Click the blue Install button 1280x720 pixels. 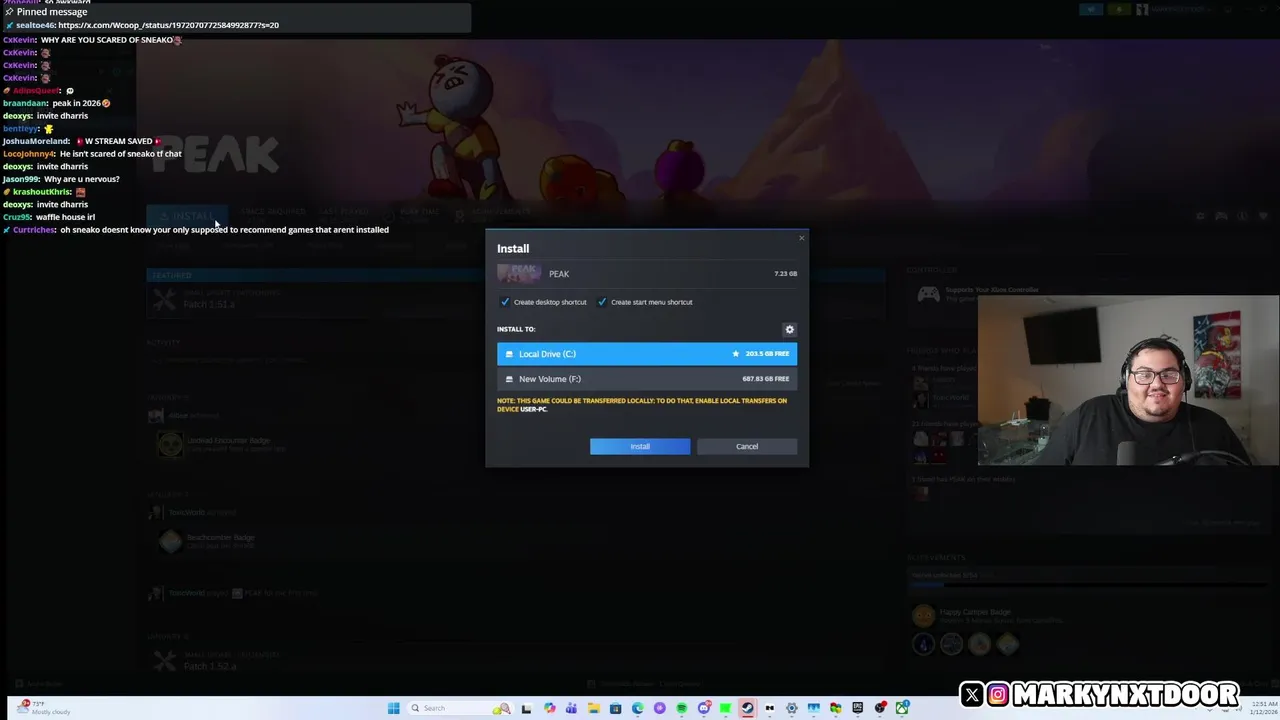[640, 446]
